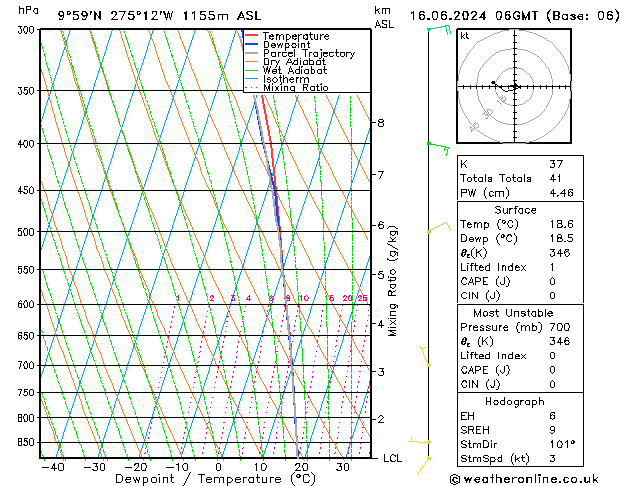Click the wind barb at 400 hPa

[x=436, y=146]
